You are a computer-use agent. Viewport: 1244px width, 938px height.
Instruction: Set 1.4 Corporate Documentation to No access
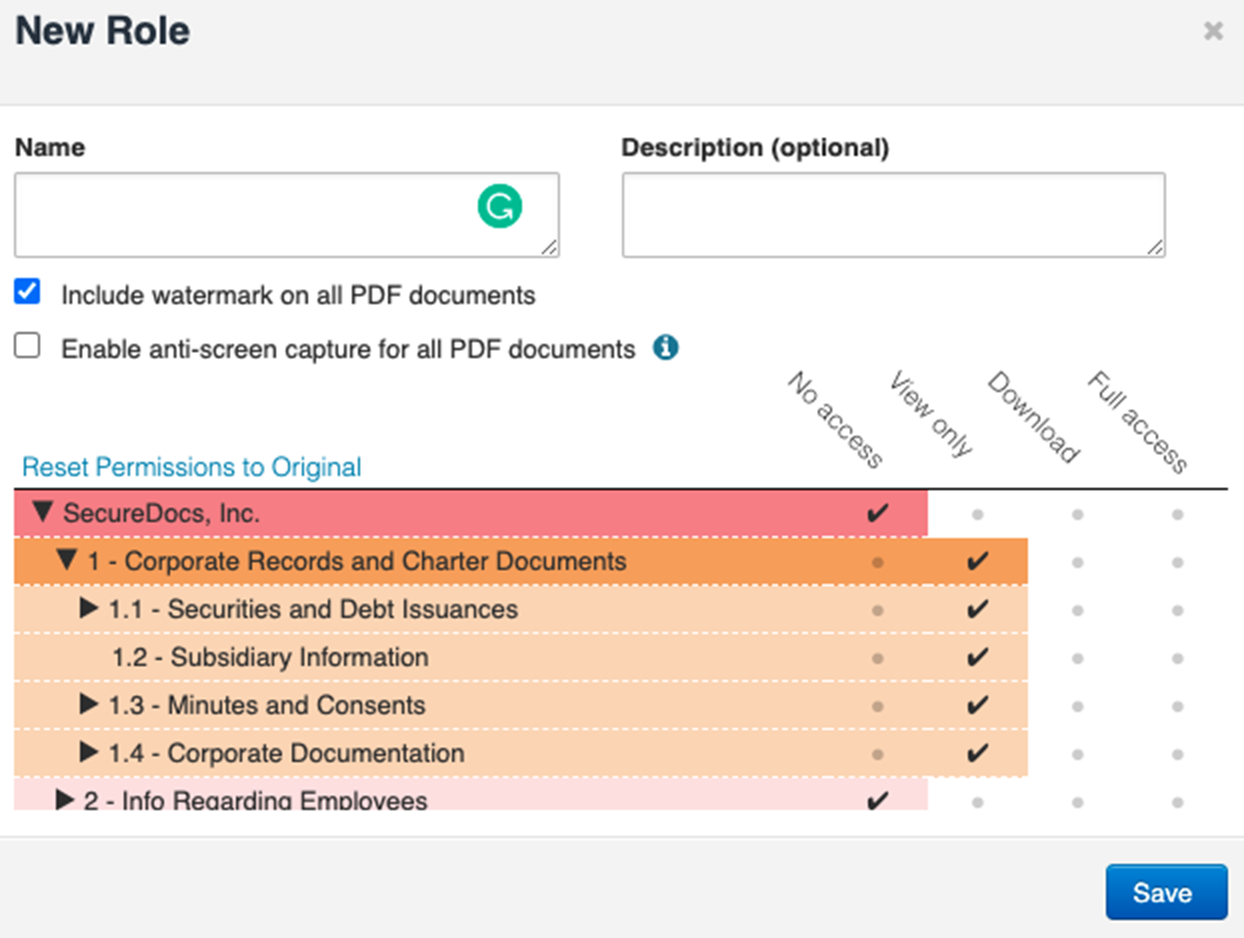[877, 755]
